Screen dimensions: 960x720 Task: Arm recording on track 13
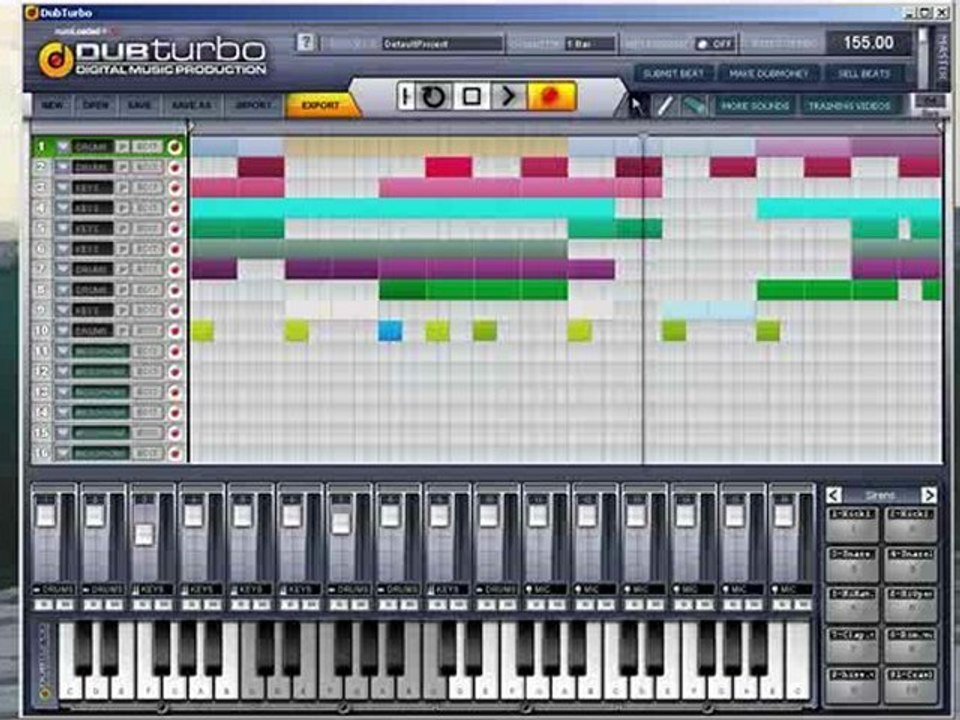coord(175,392)
